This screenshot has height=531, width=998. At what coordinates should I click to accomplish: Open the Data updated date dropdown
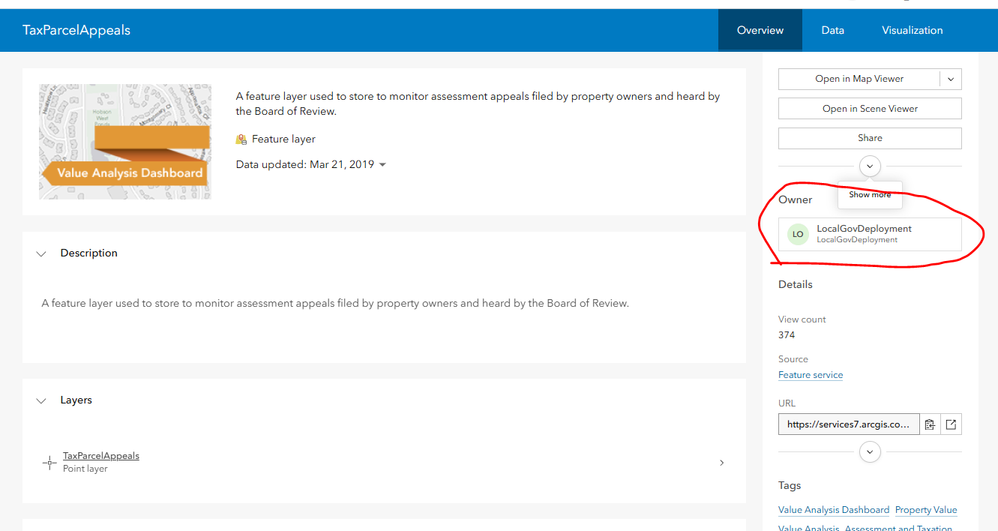point(383,165)
